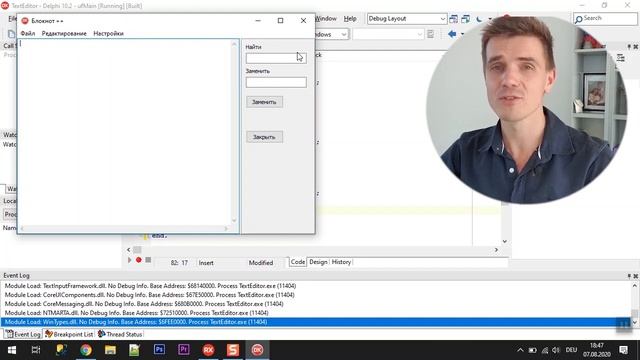Click the Insert mode status text
This screenshot has width=640, height=360.
click(x=206, y=263)
